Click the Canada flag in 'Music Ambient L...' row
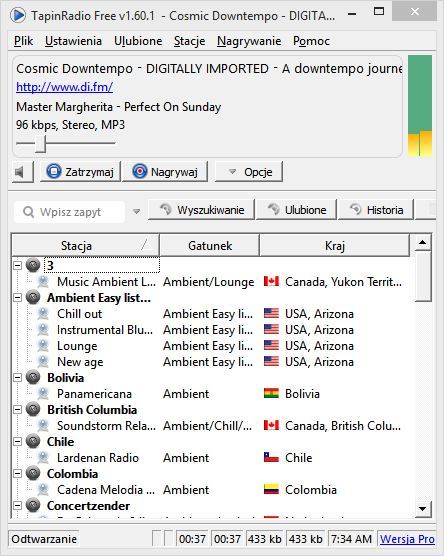Screen dimensions: 444x556 271,282
